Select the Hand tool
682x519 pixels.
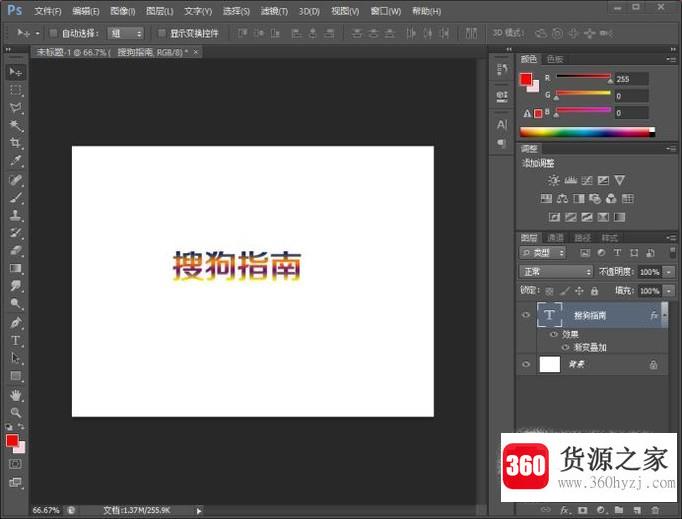pos(16,395)
